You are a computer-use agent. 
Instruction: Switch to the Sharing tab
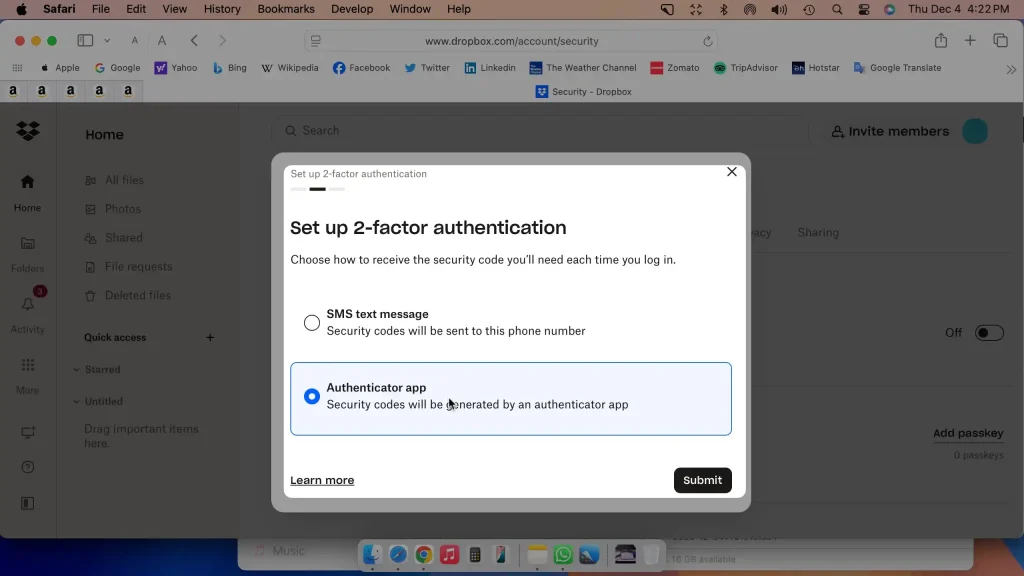(817, 232)
